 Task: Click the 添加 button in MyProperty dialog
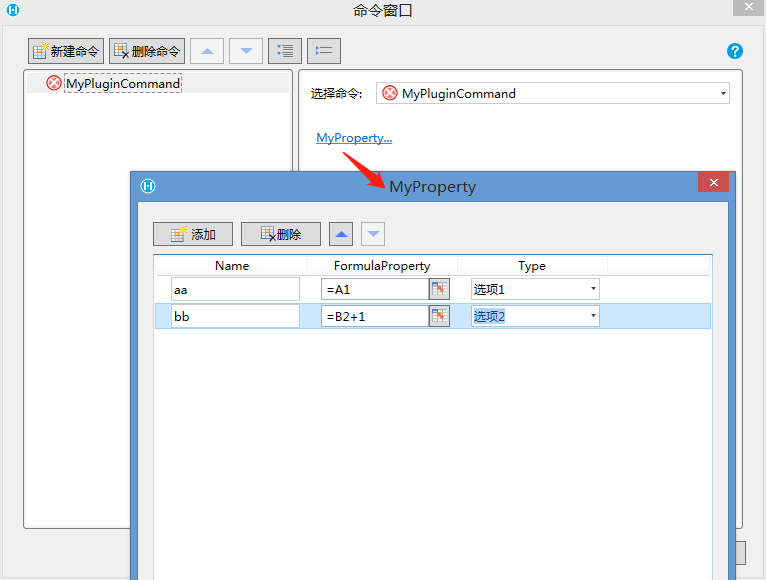tap(193, 234)
